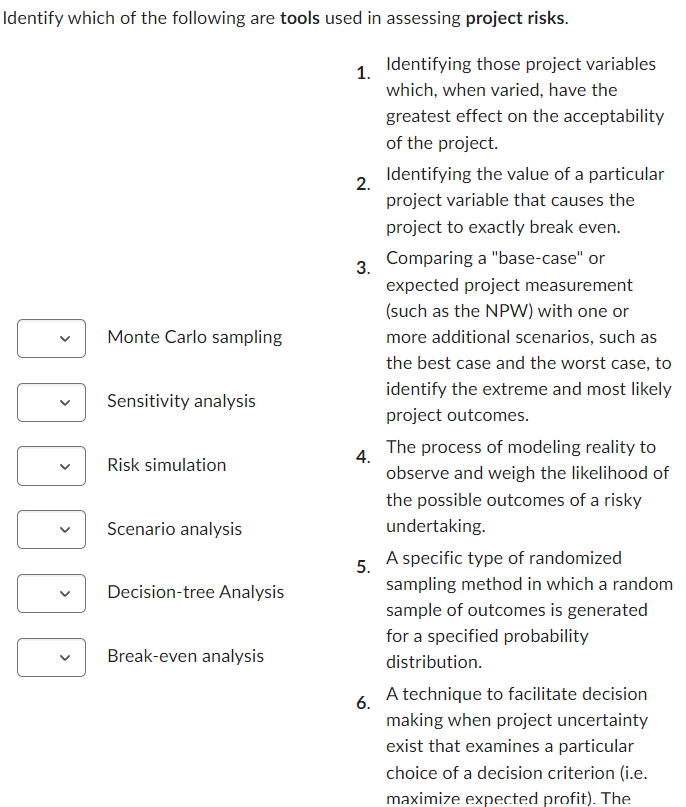Open the dropdown next to Break-even analysis
This screenshot has width=686, height=807.
51,657
